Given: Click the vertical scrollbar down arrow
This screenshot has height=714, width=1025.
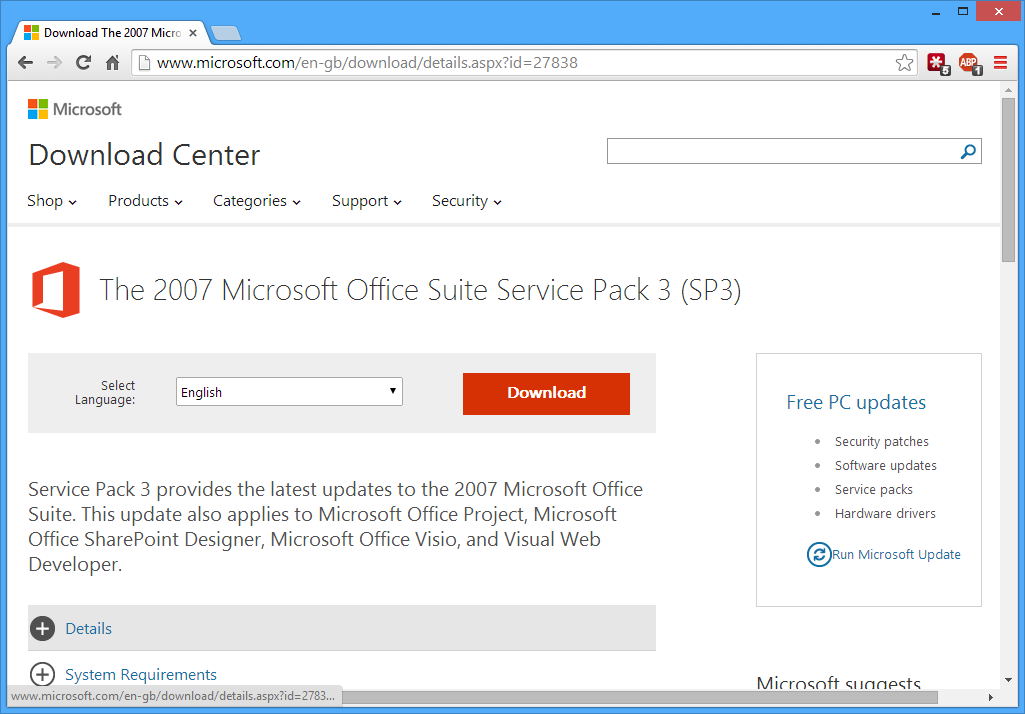Looking at the screenshot, I should pyautogui.click(x=1008, y=680).
